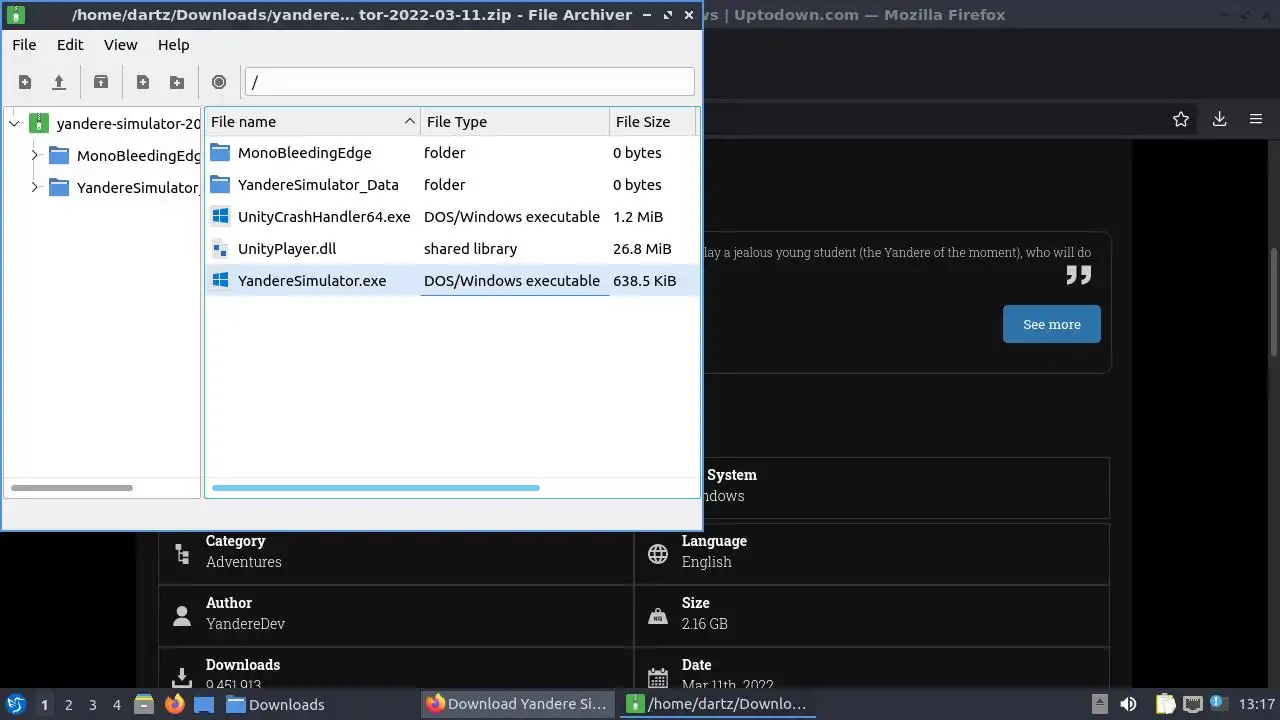
Task: Click the Add files toolbar icon
Action: point(143,82)
